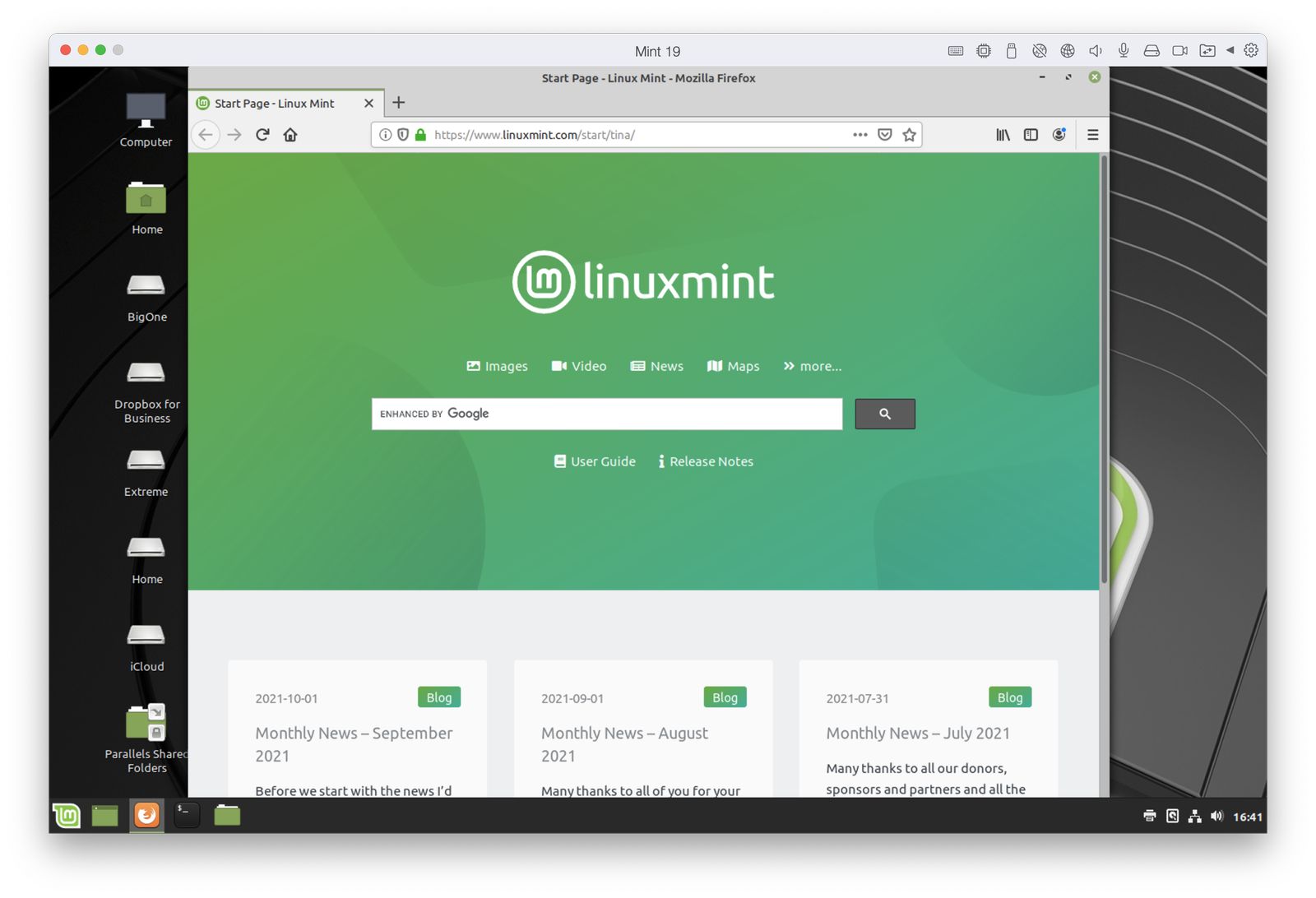Open Monthly News – August 2021 post
The image size is (1316, 898).
pyautogui.click(x=624, y=744)
